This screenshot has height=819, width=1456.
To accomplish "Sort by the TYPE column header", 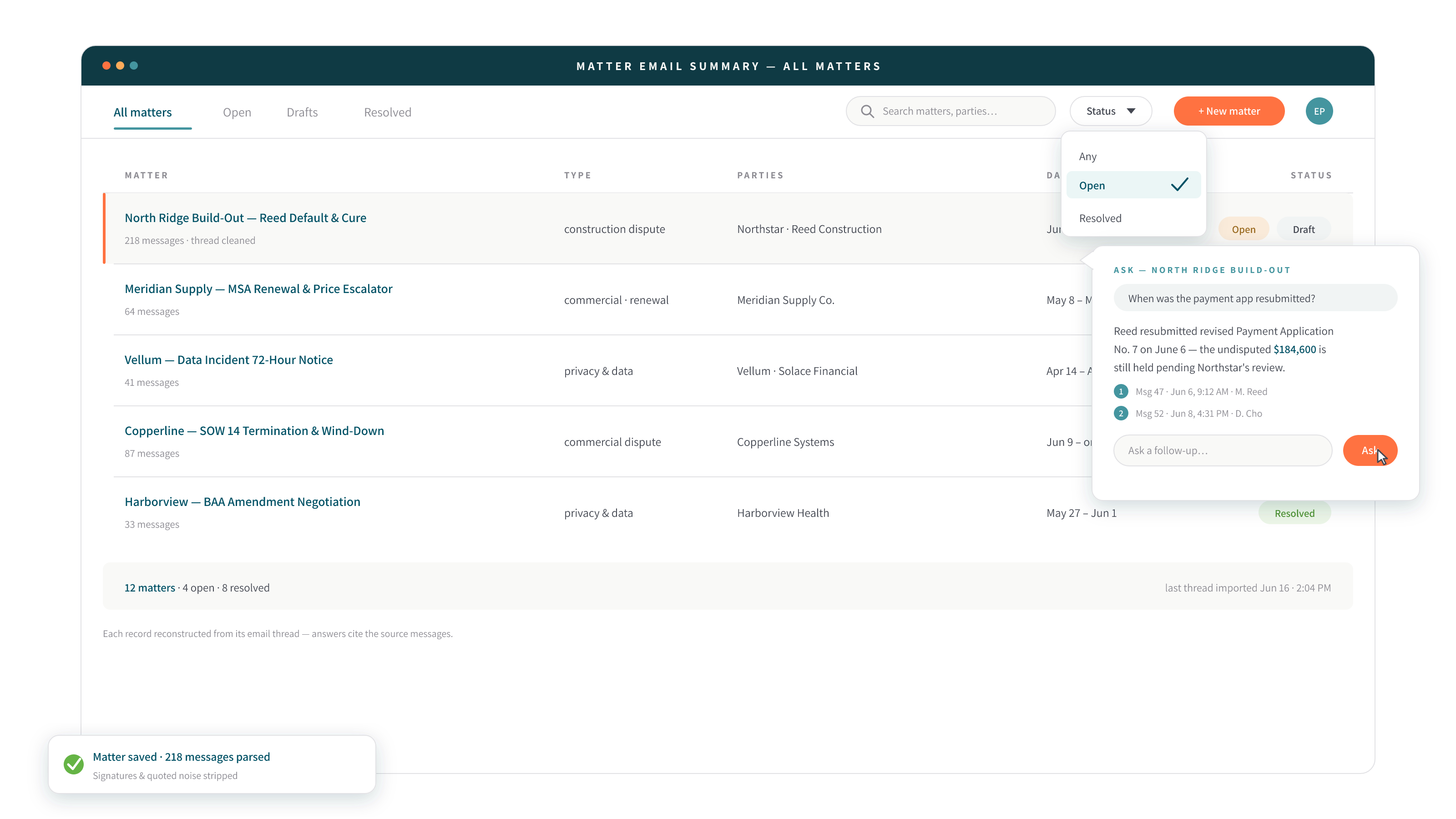I will [x=577, y=175].
